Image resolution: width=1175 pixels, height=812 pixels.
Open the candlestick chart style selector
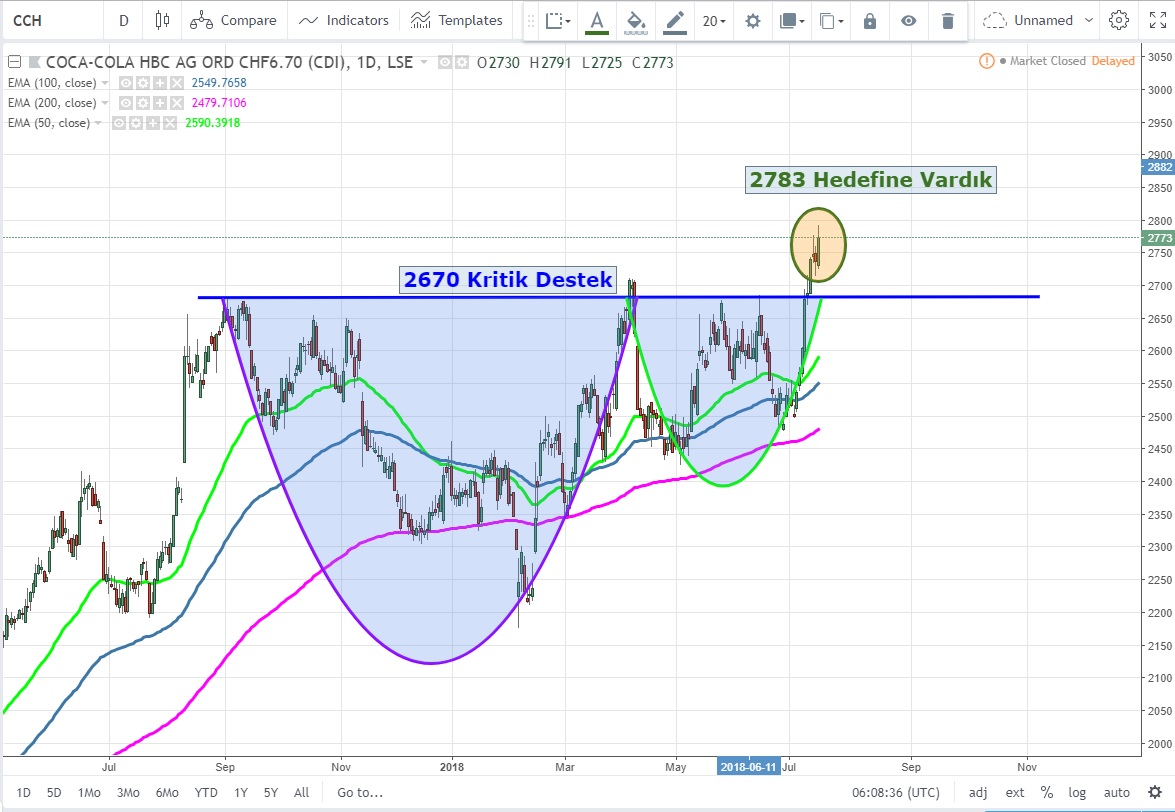(x=162, y=20)
